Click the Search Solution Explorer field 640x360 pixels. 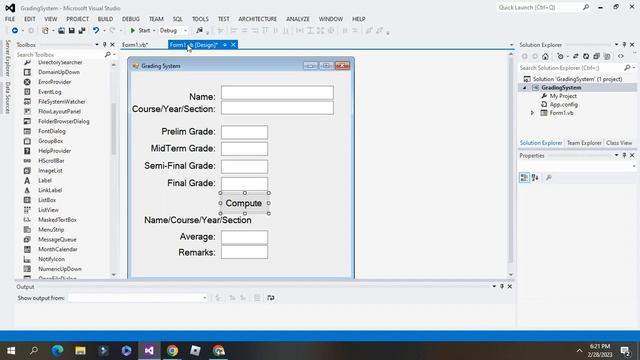point(571,68)
